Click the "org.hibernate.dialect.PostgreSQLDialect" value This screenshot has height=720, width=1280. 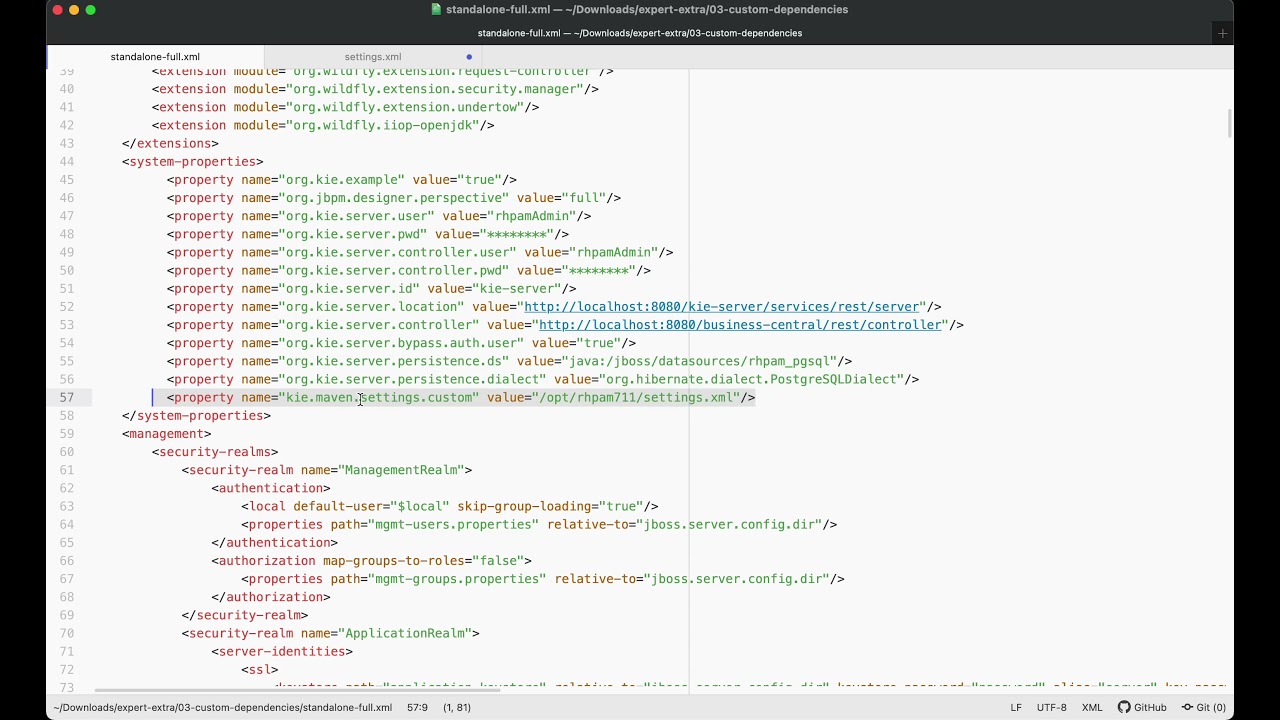click(752, 379)
